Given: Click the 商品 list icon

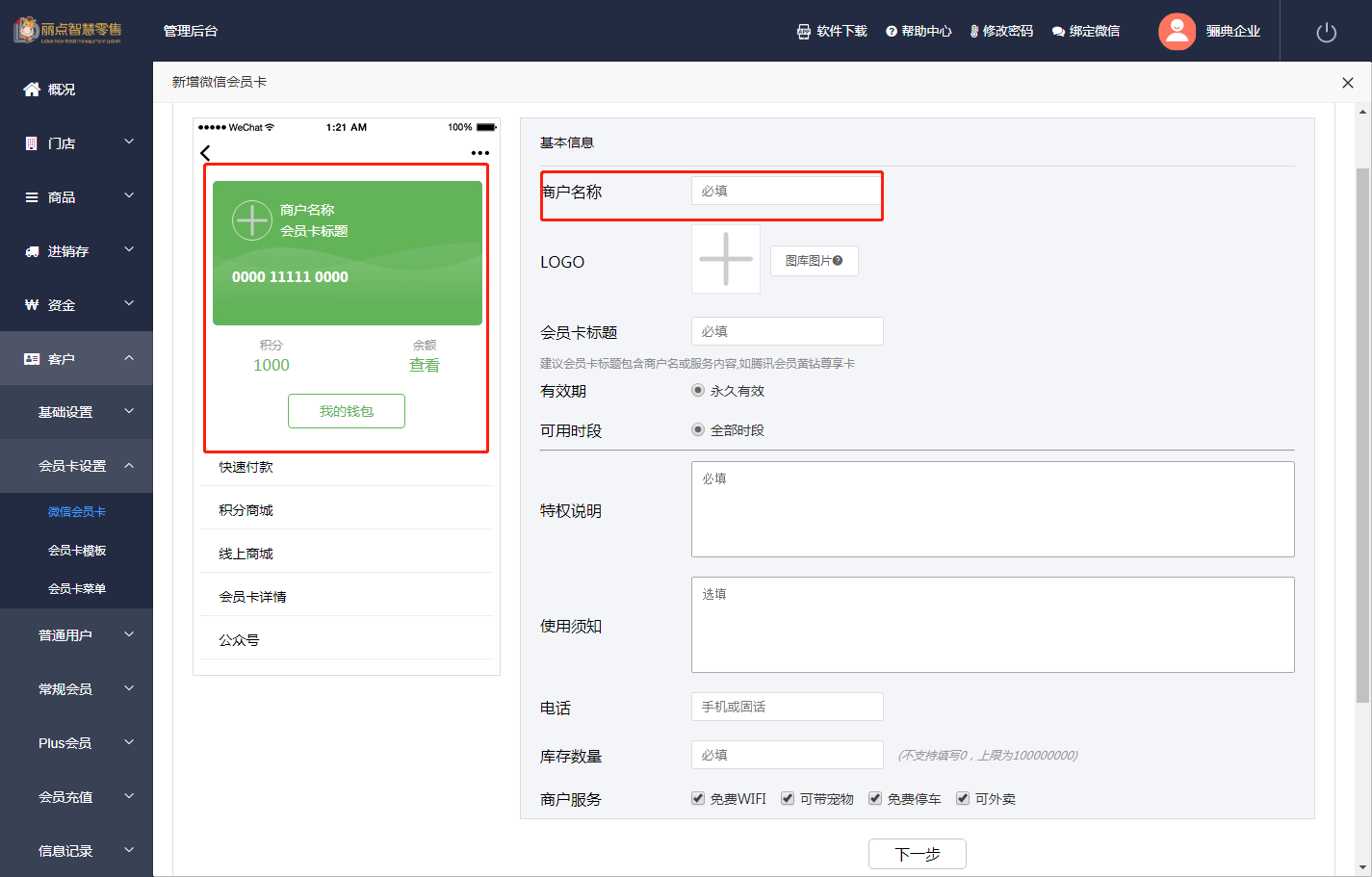Looking at the screenshot, I should click(x=32, y=197).
